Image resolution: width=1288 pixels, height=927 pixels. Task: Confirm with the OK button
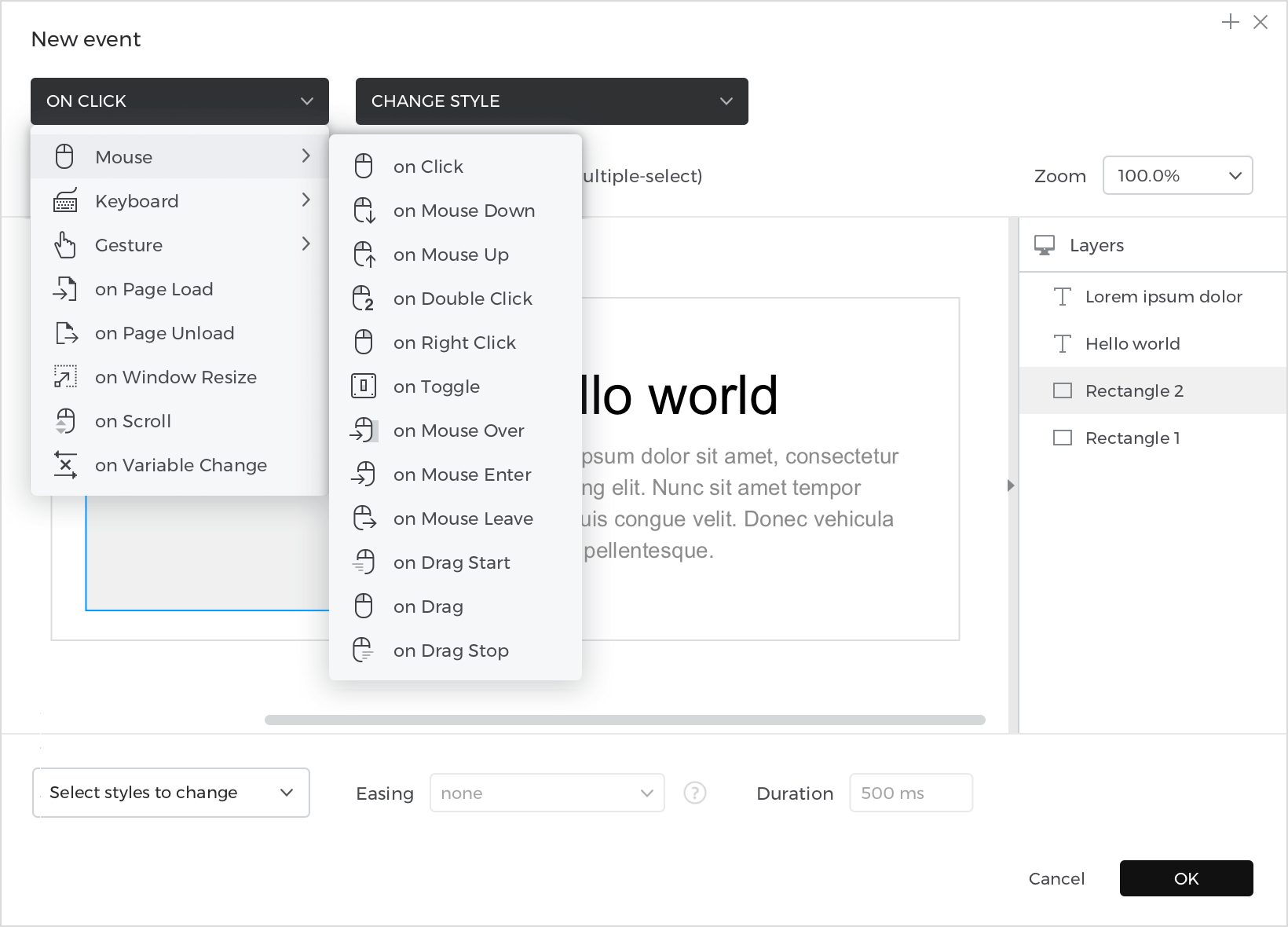point(1187,878)
